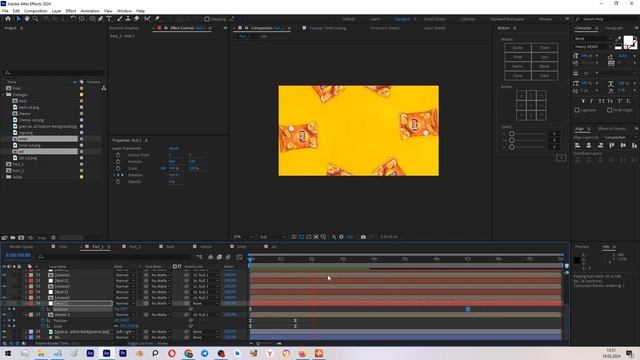Hide the BG layer eye toggle

pyautogui.click(x=4, y=338)
